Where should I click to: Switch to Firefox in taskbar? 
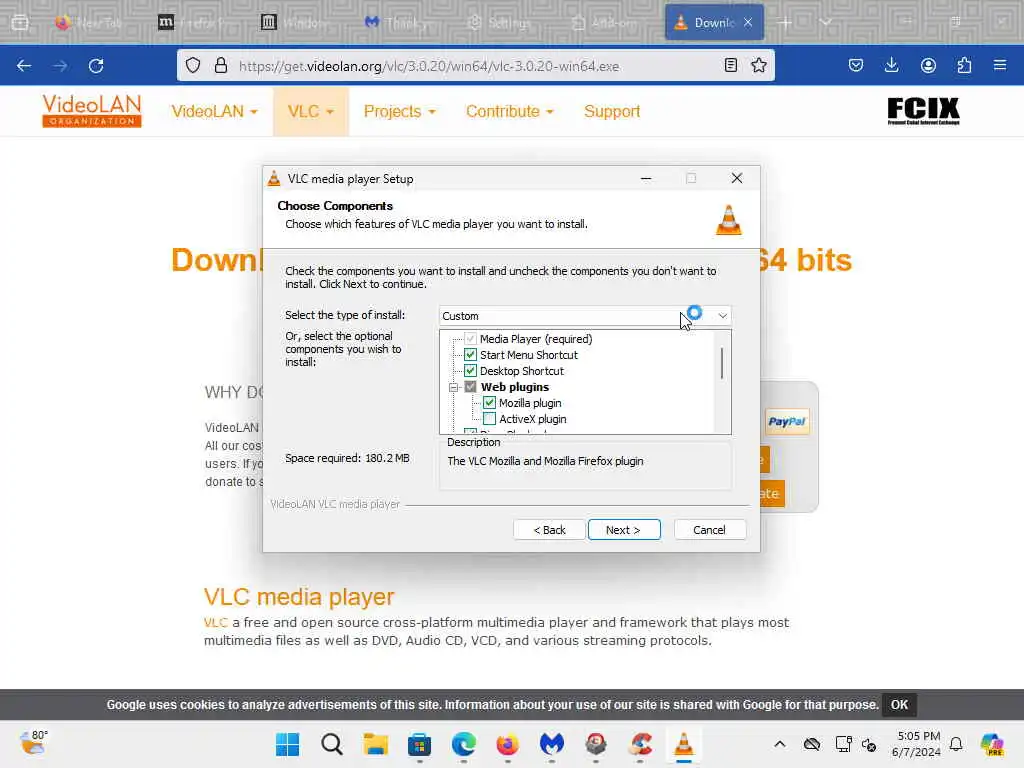click(507, 744)
